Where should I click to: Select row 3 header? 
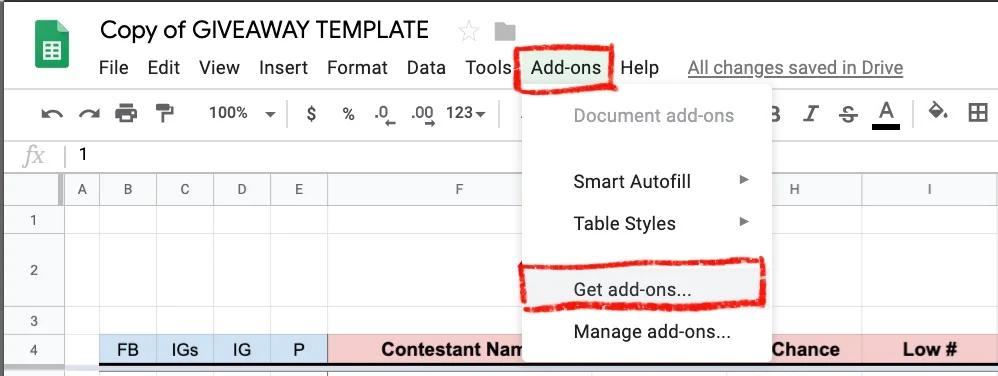click(x=34, y=320)
